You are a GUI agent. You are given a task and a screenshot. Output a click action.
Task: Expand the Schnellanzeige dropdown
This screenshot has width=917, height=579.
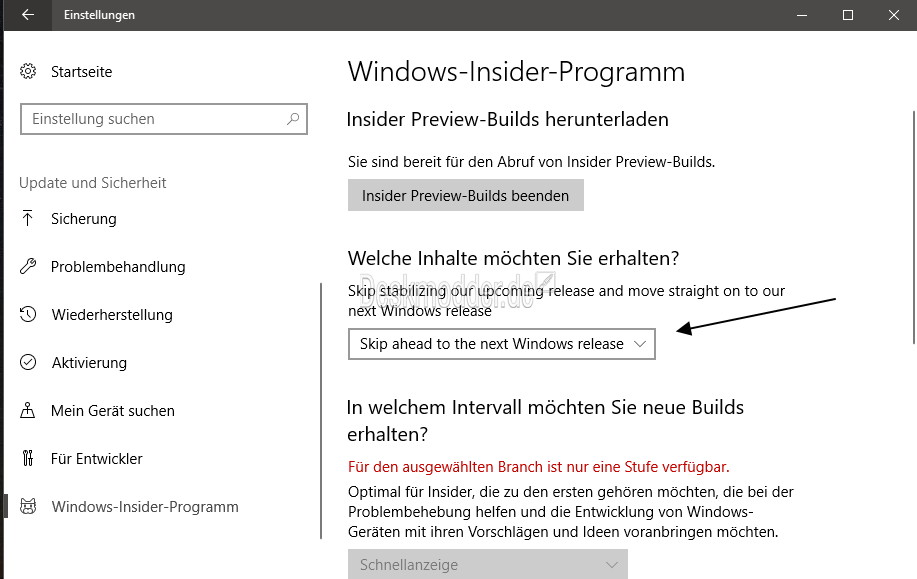(487, 564)
